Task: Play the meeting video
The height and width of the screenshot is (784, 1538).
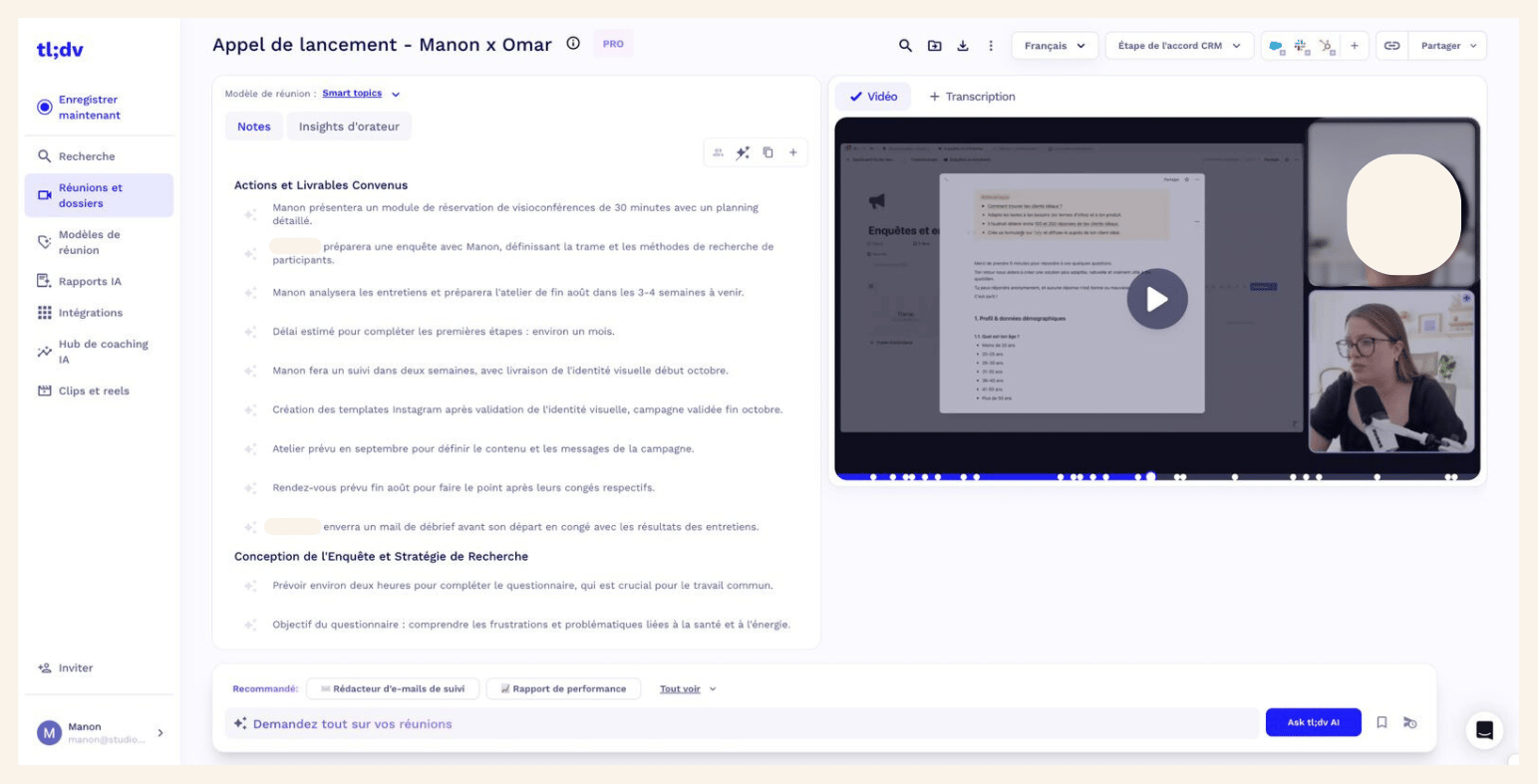Action: 1156,299
